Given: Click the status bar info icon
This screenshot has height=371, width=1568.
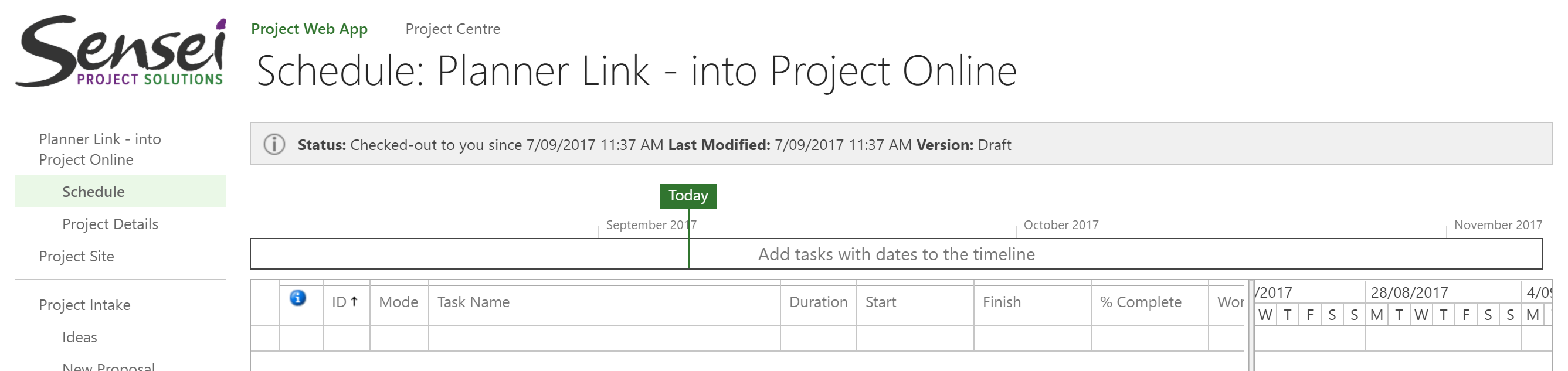Looking at the screenshot, I should (x=274, y=145).
